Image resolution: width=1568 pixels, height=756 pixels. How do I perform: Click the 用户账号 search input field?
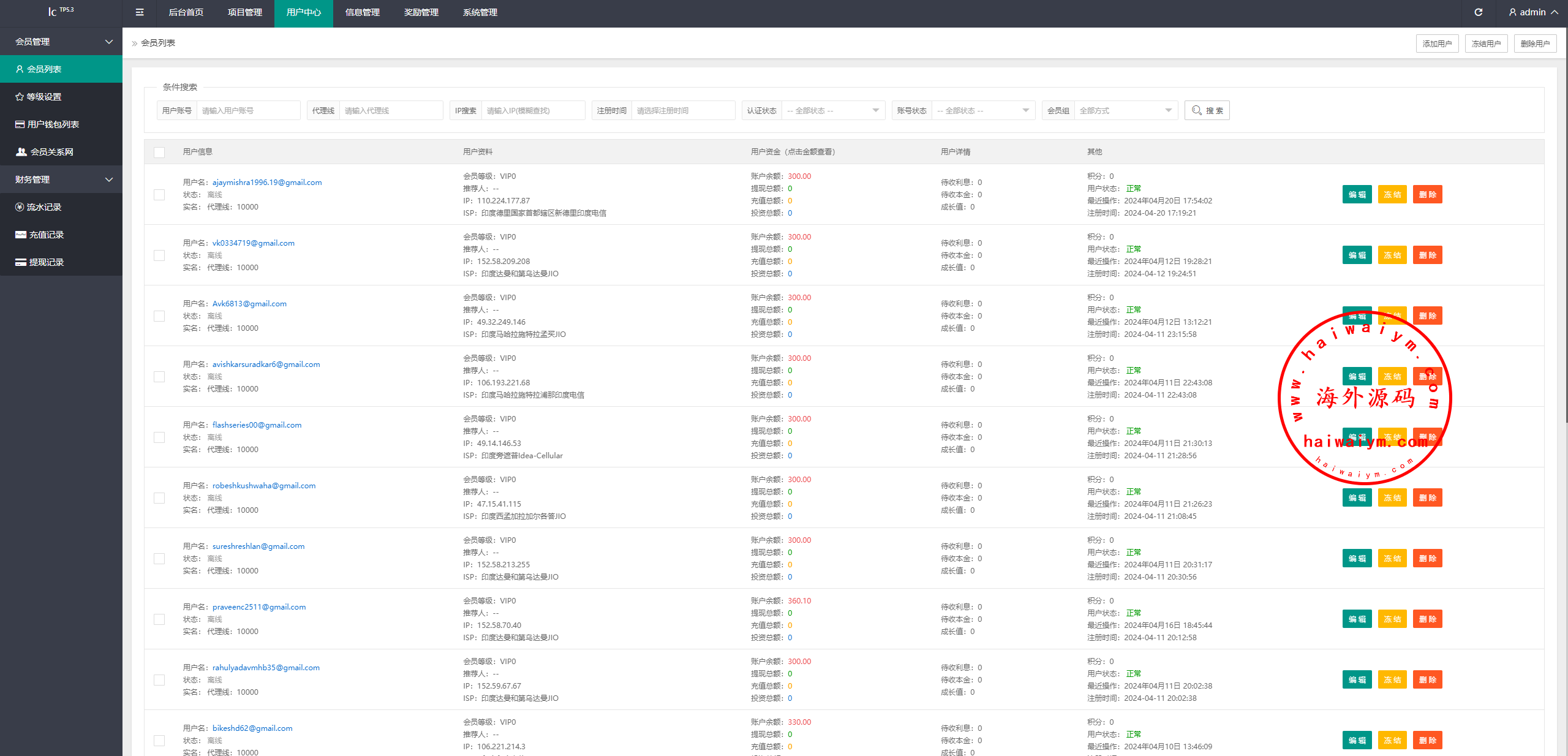click(x=247, y=110)
